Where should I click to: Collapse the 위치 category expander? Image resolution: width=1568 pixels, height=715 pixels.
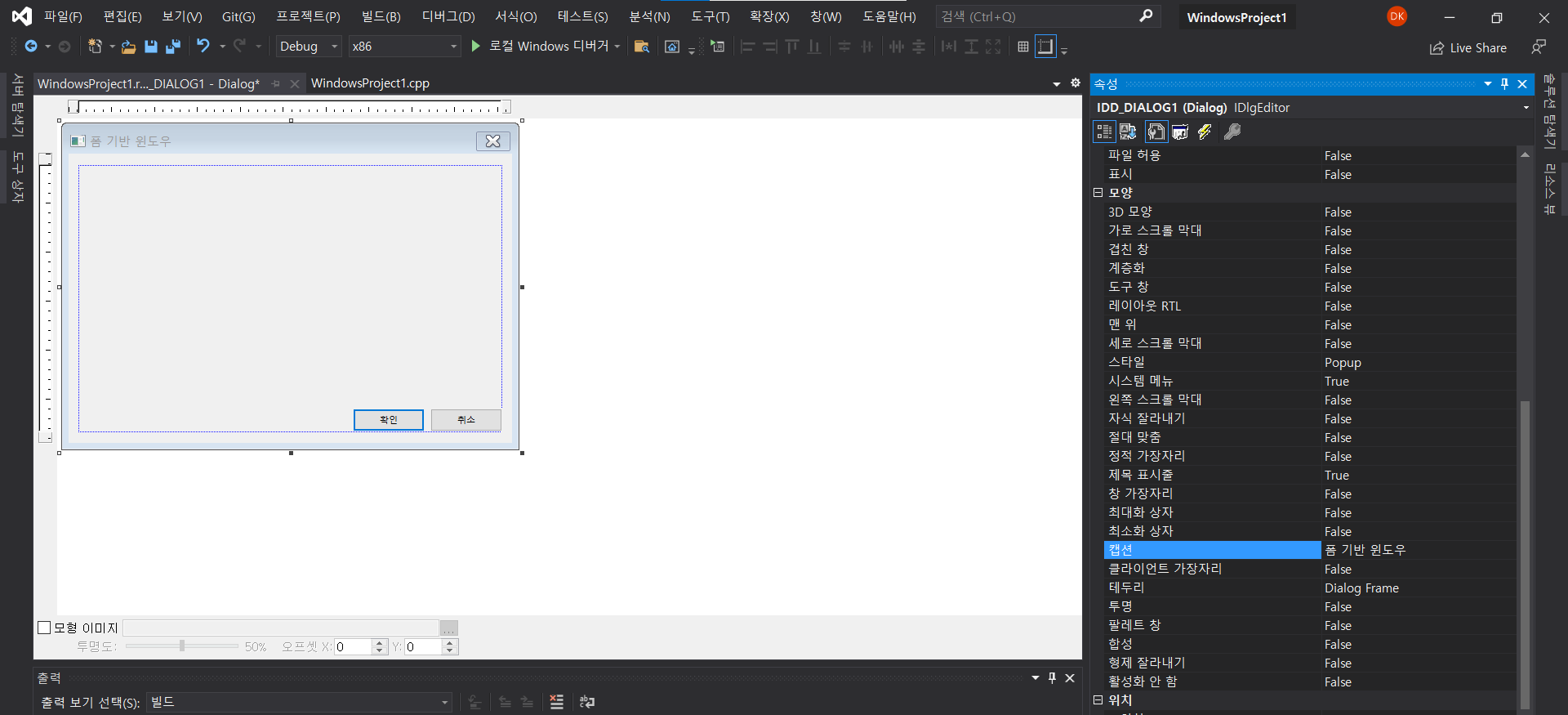pos(1098,700)
